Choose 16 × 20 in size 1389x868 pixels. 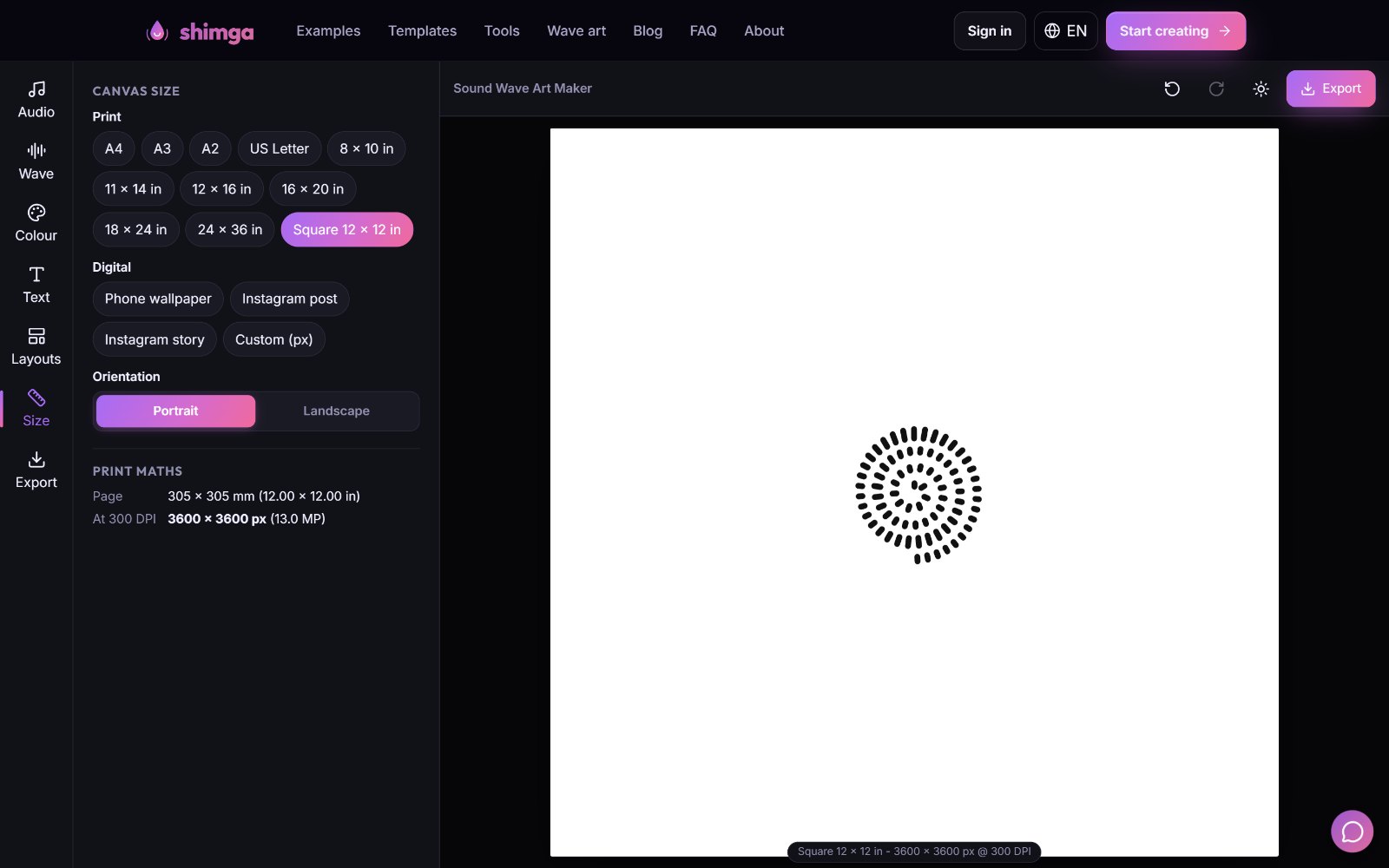pos(313,189)
